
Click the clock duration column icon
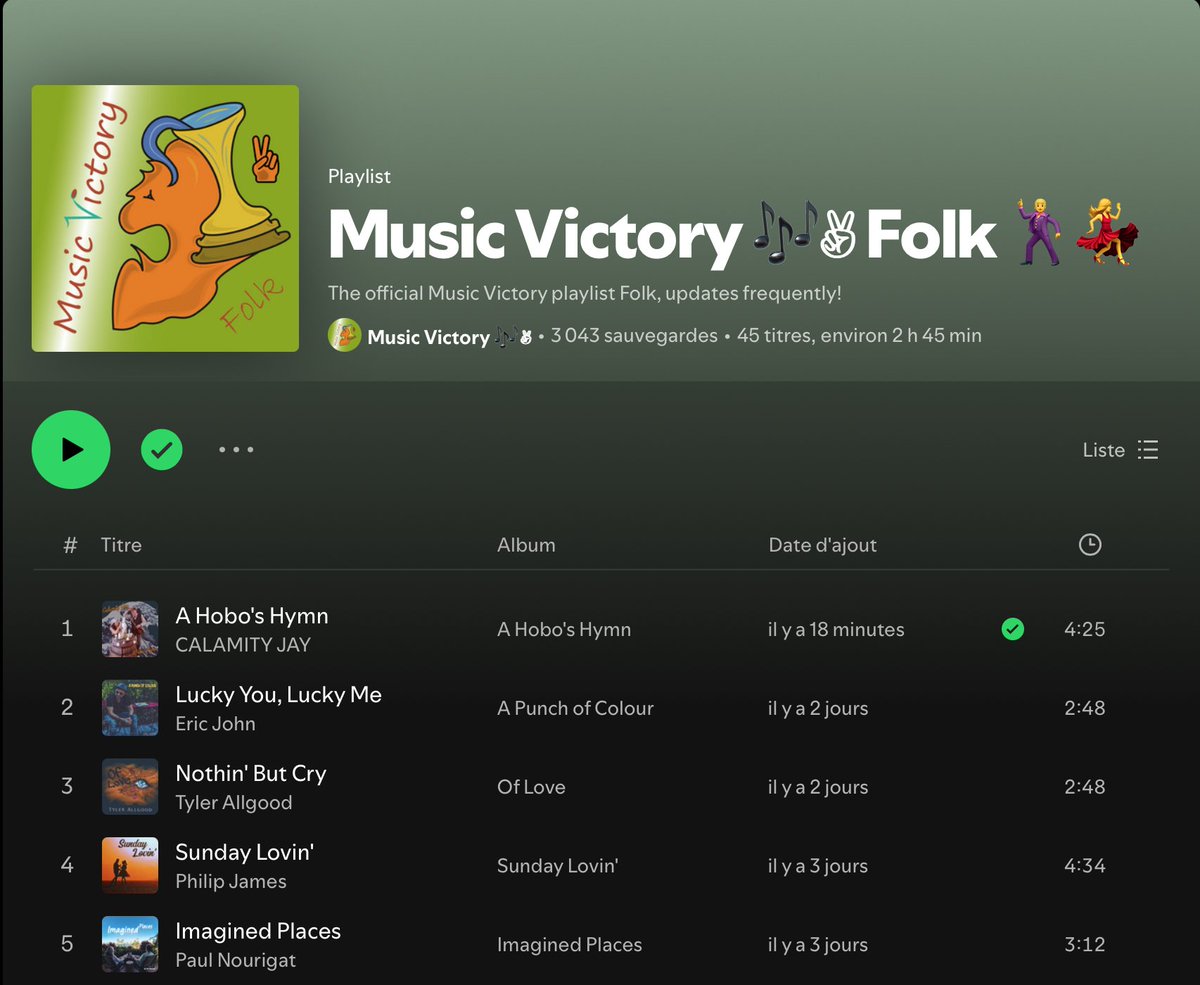pyautogui.click(x=1090, y=545)
